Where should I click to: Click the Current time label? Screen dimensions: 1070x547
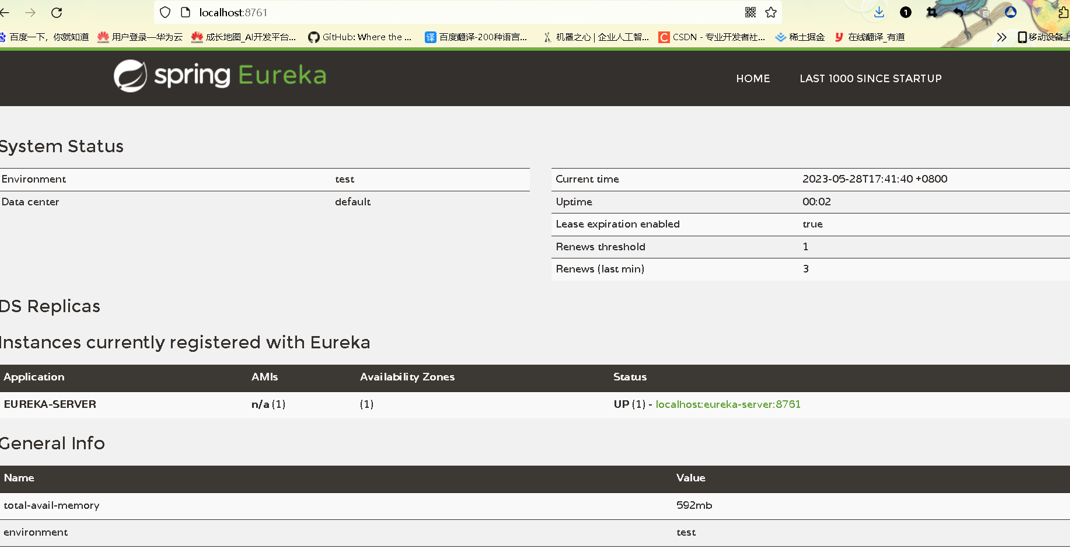click(587, 179)
